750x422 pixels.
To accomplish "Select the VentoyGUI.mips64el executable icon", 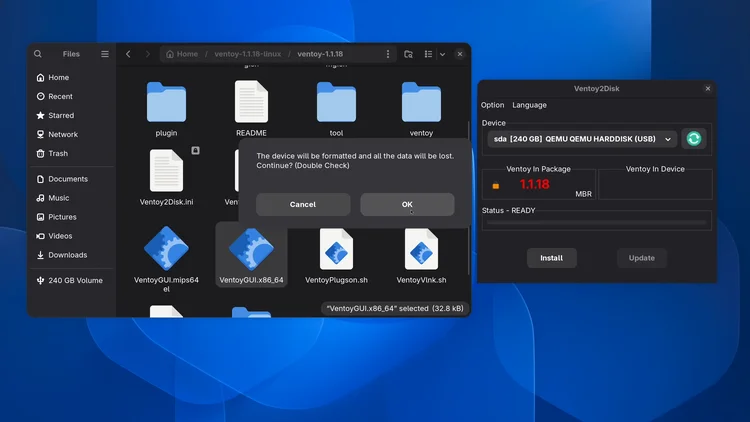I will point(166,248).
